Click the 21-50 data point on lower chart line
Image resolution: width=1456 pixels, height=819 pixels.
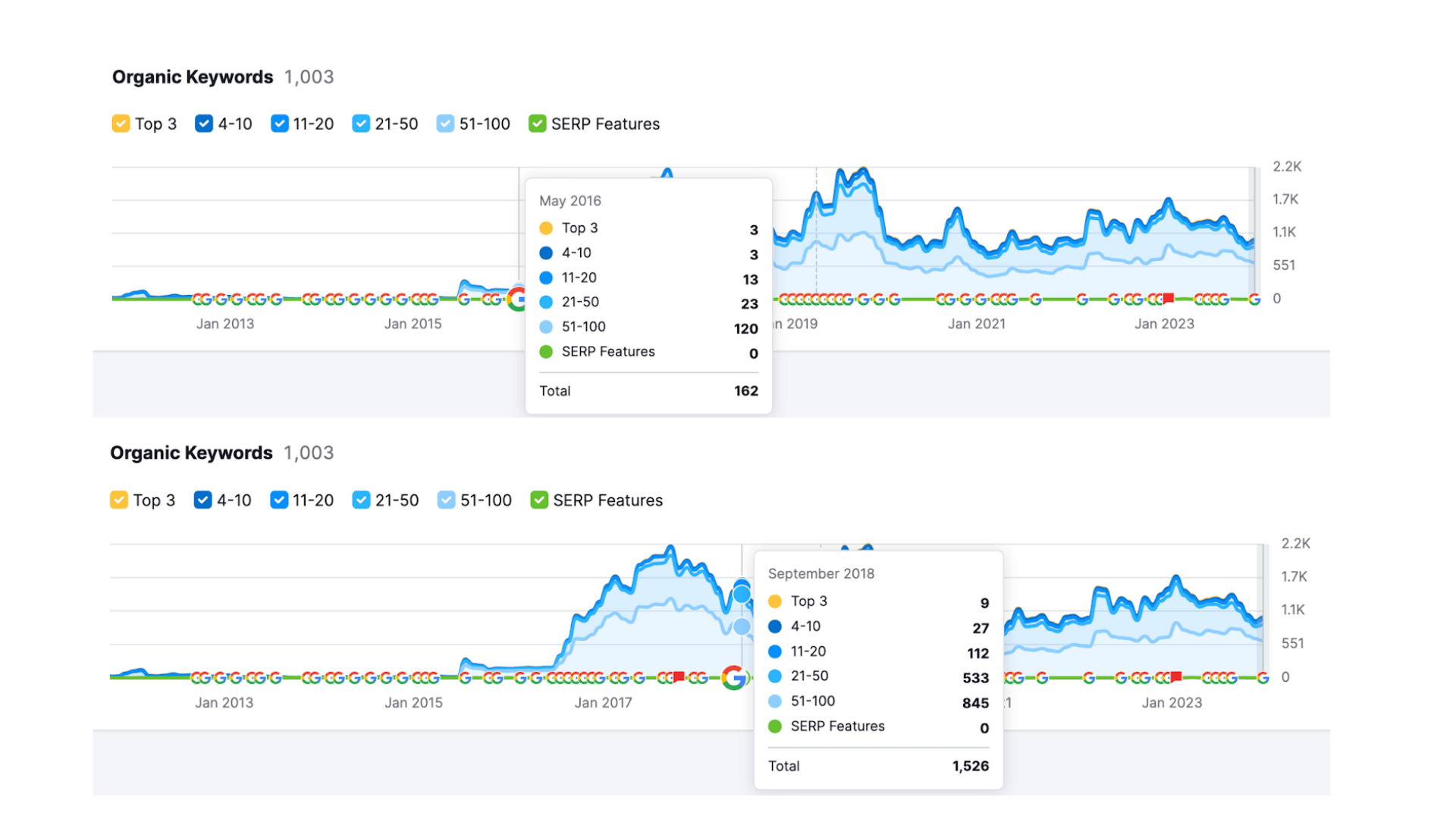(742, 594)
